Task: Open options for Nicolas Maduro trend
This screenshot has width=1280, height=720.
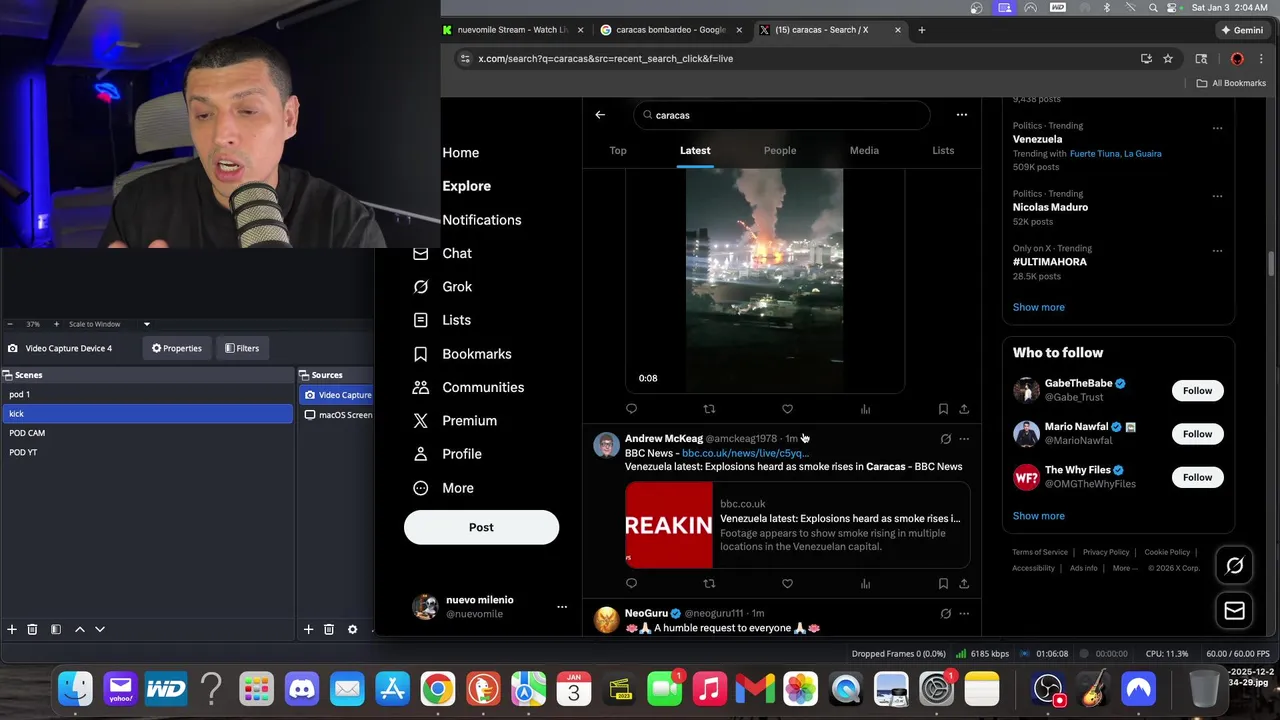Action: (1217, 196)
